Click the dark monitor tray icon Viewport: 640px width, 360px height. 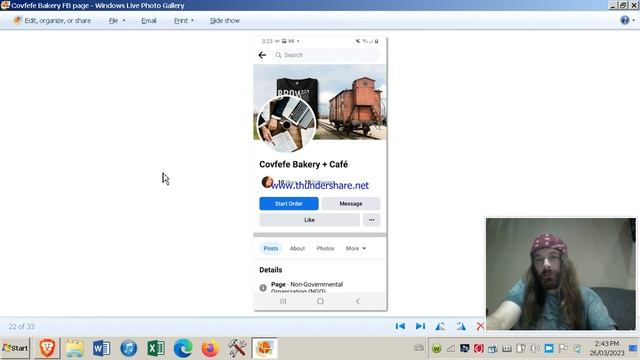pyautogui.click(x=464, y=348)
